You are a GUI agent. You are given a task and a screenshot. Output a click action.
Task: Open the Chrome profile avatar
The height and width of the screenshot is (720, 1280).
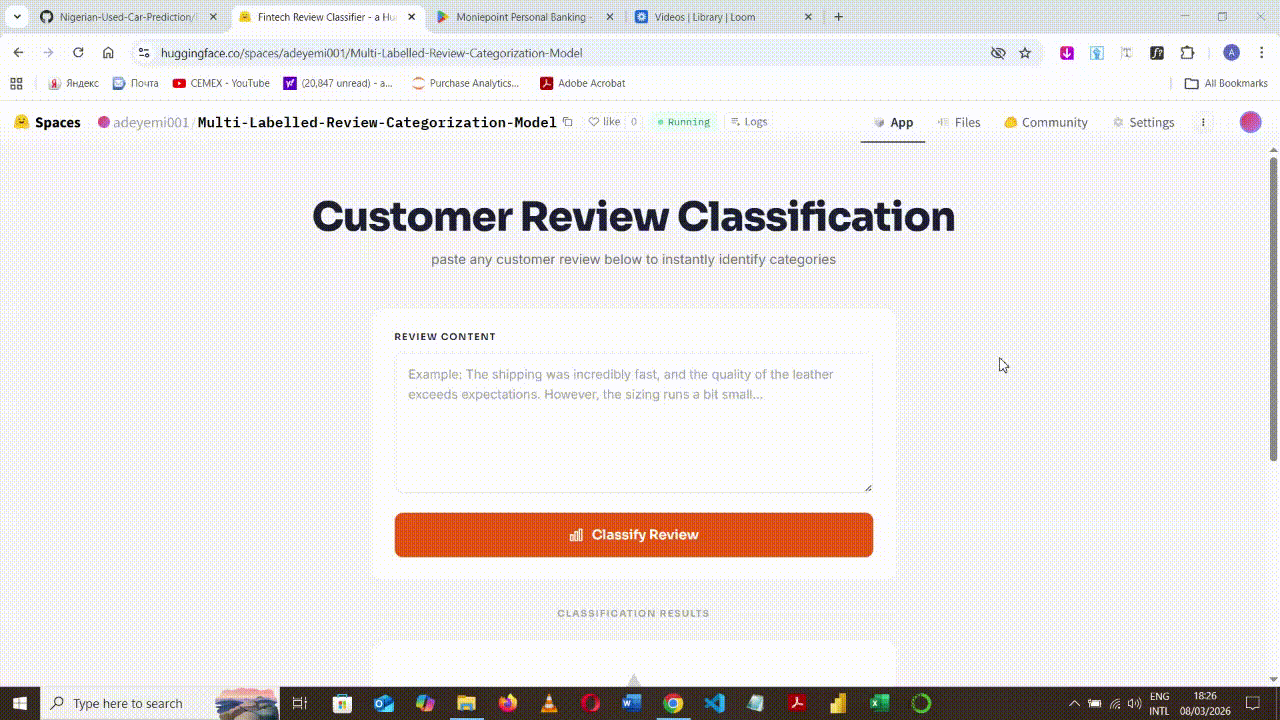tap(1232, 53)
